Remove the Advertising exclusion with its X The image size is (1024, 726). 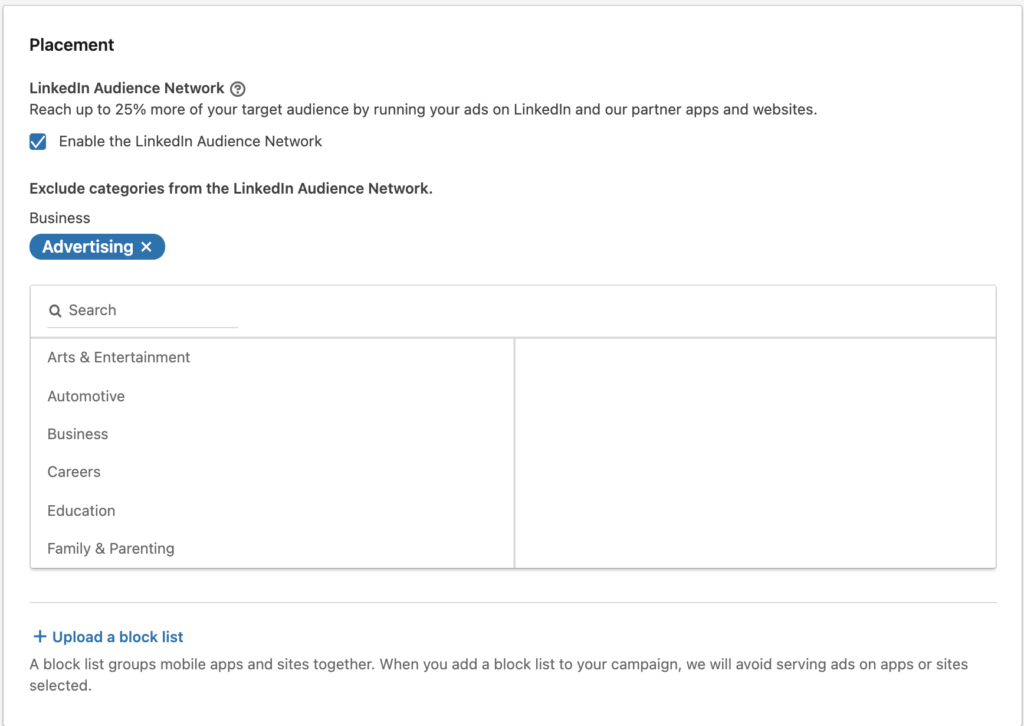click(146, 247)
